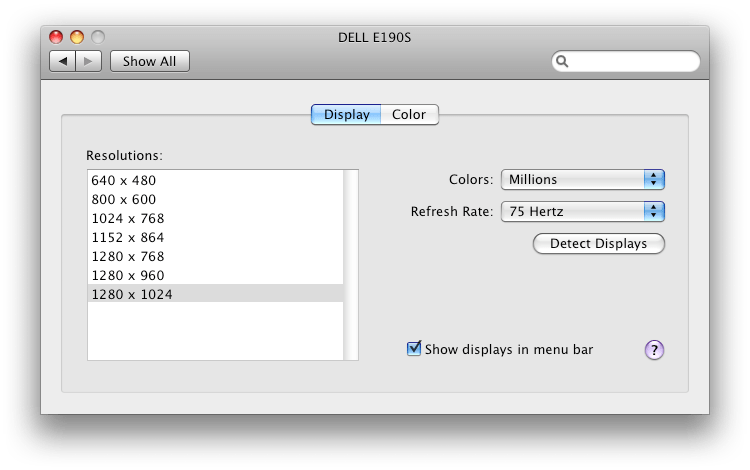
Task: Select the 1024 x 768 resolution
Action: tap(215, 219)
